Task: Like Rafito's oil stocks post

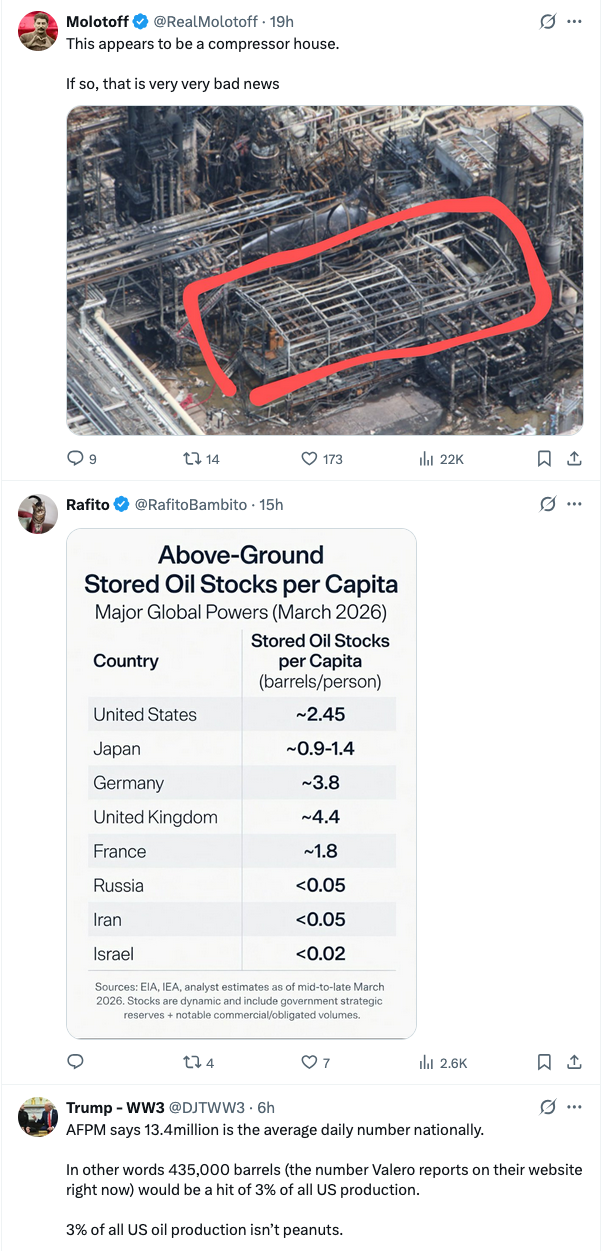Action: tap(309, 1062)
